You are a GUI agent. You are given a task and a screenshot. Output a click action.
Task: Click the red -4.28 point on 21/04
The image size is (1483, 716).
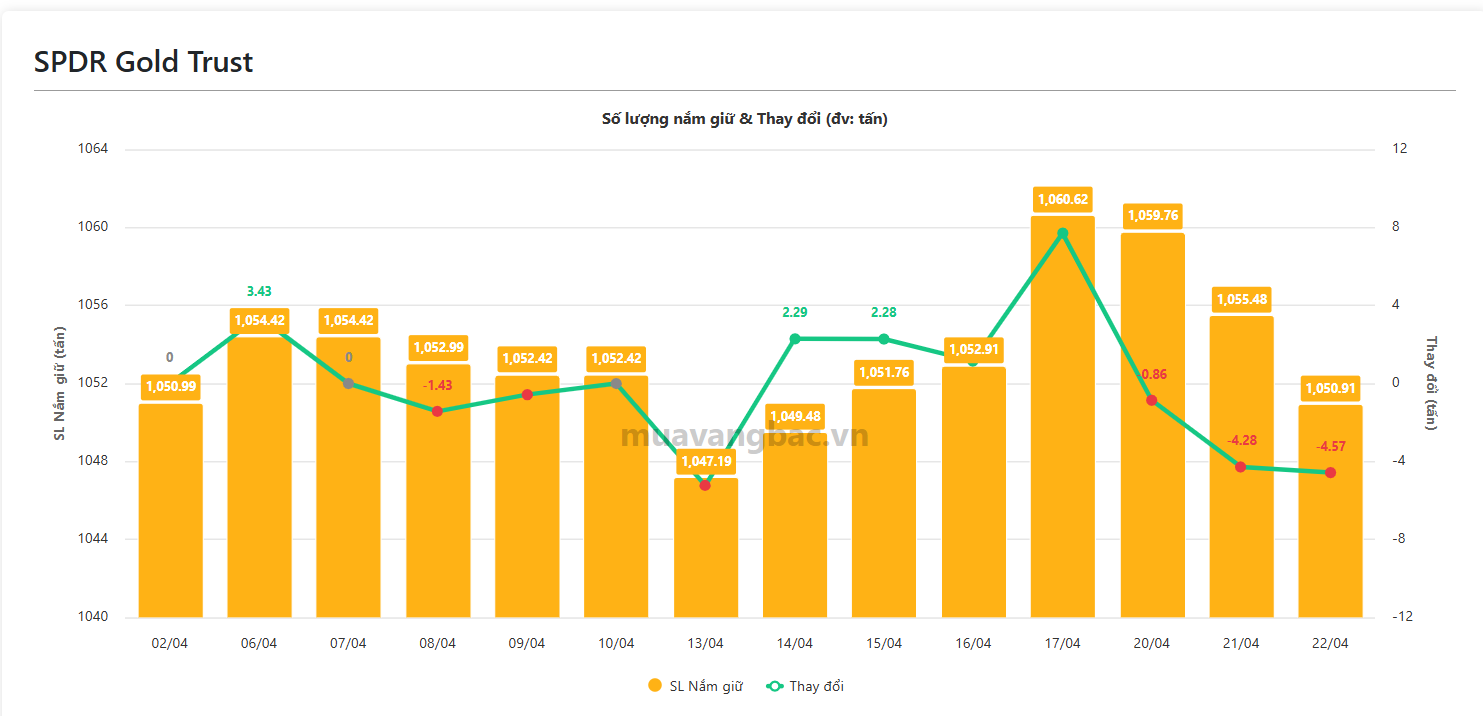pyautogui.click(x=1241, y=467)
